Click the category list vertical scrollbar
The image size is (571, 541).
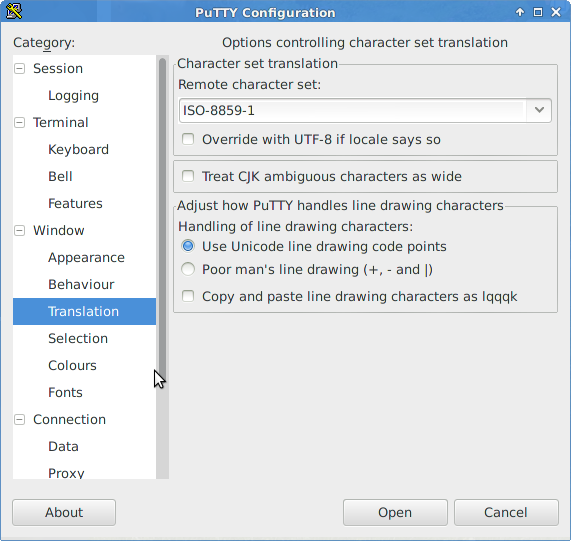point(162,268)
